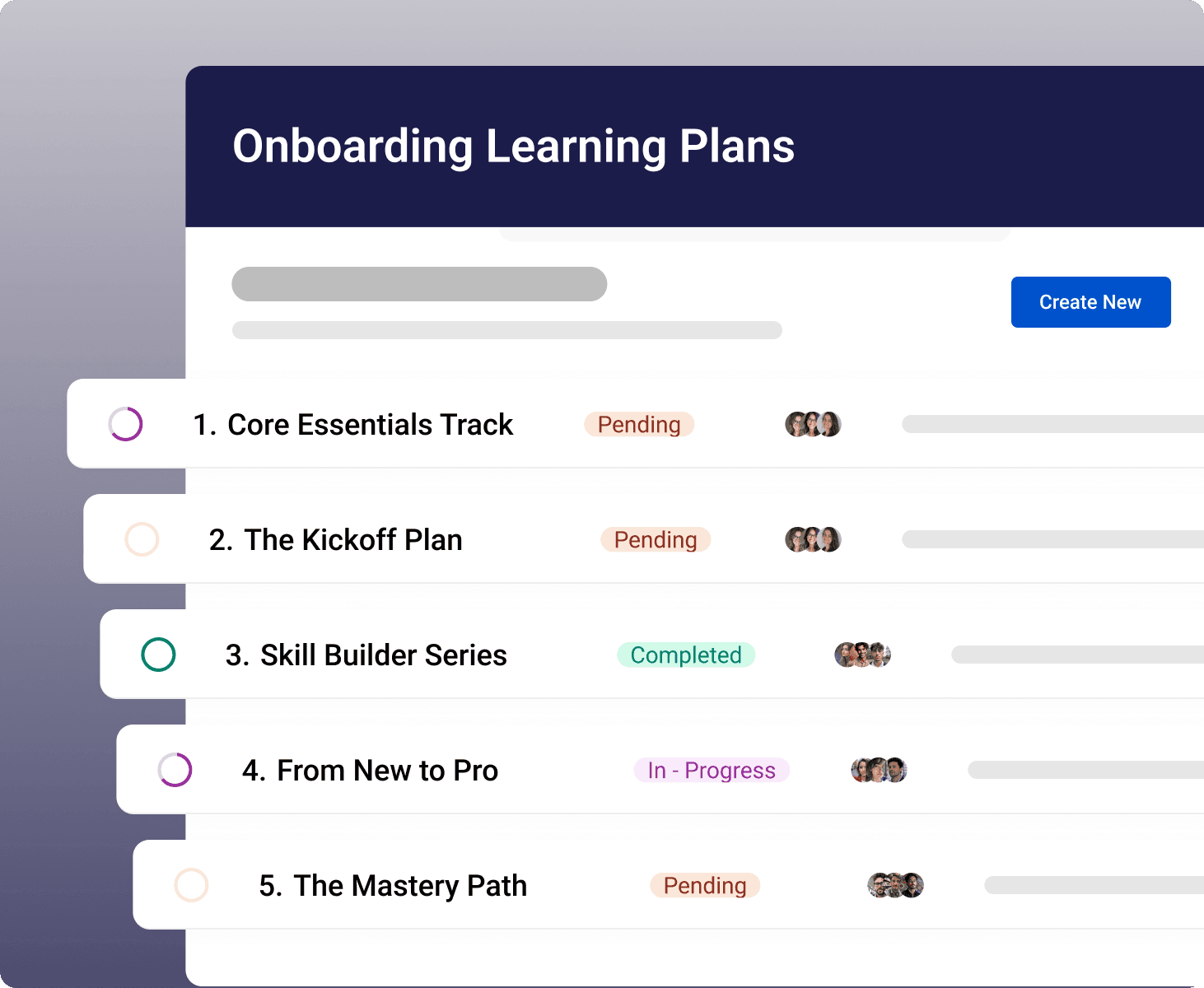The width and height of the screenshot is (1204, 988).
Task: Click the Kickoff Plan empty status circle
Action: [x=142, y=539]
